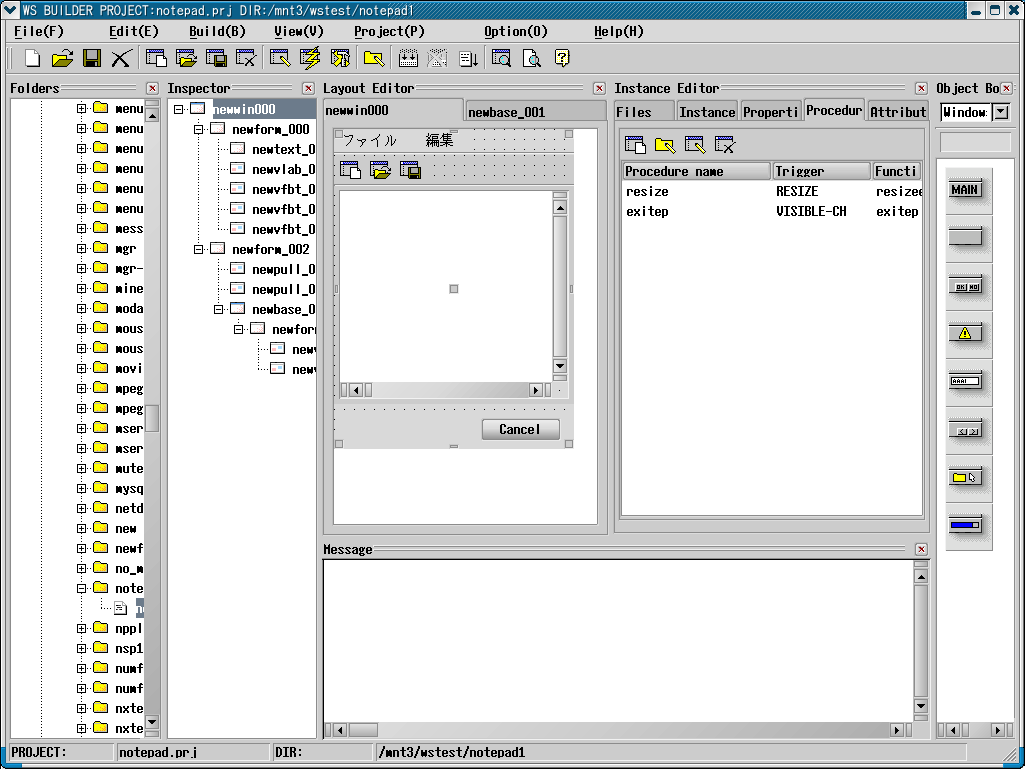Switch to the Properti tab
The image size is (1025, 769).
coord(771,112)
